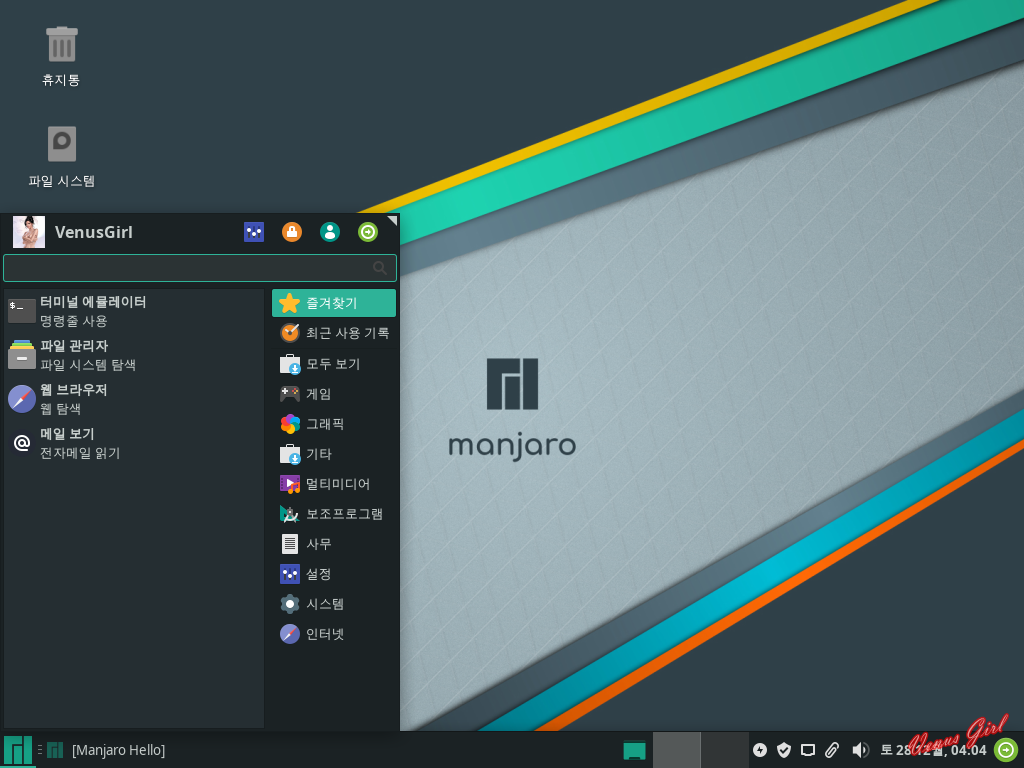Open Settings Manager icon in menu header

(254, 232)
